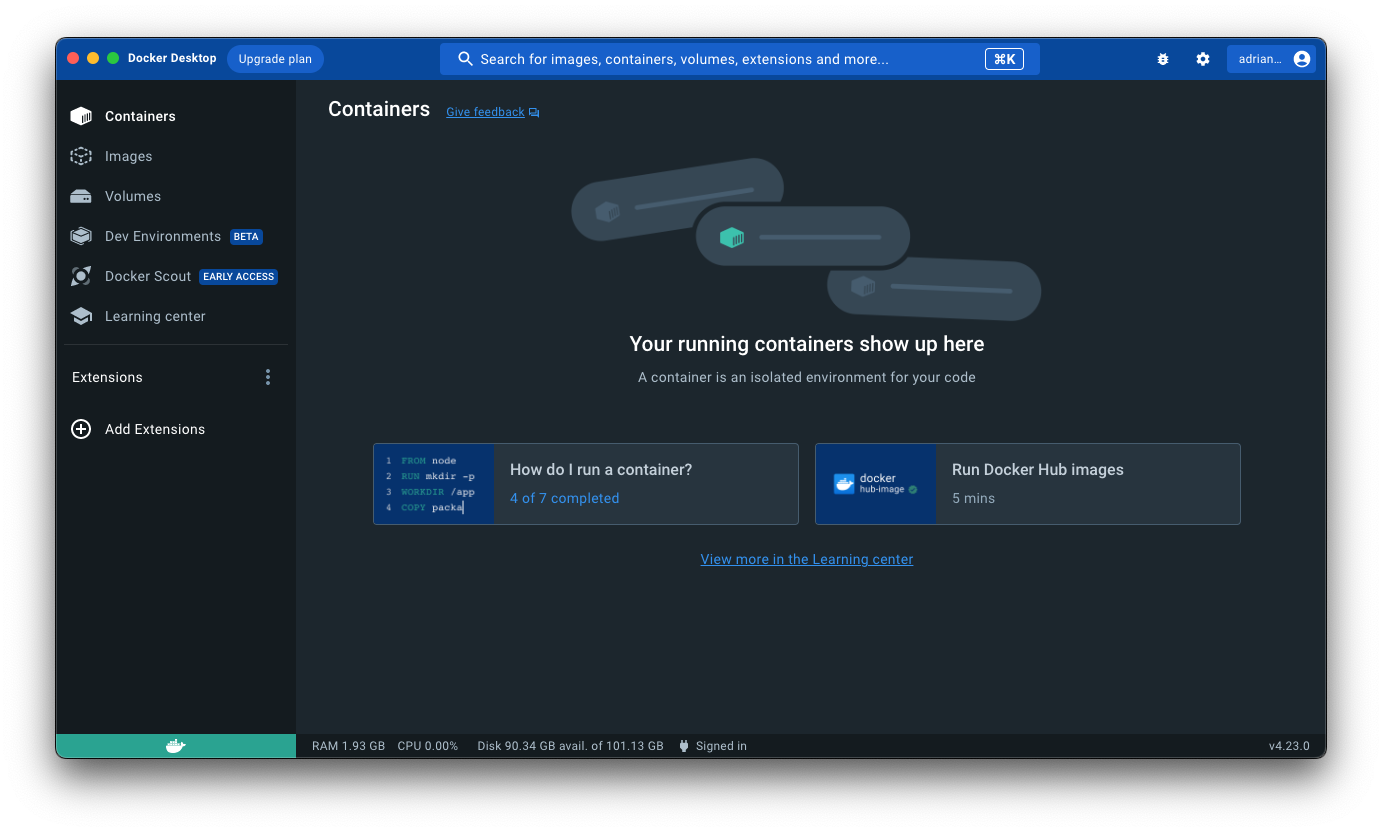The height and width of the screenshot is (832, 1382).
Task: Click the plus icon next to Add Extensions
Action: point(80,429)
